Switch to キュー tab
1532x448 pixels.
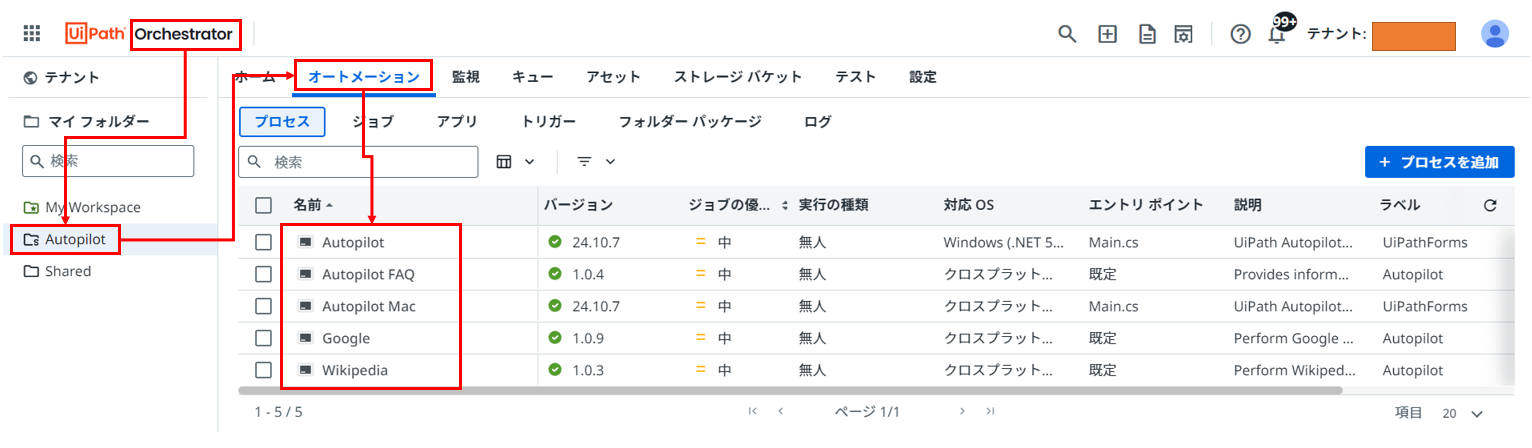pyautogui.click(x=533, y=77)
